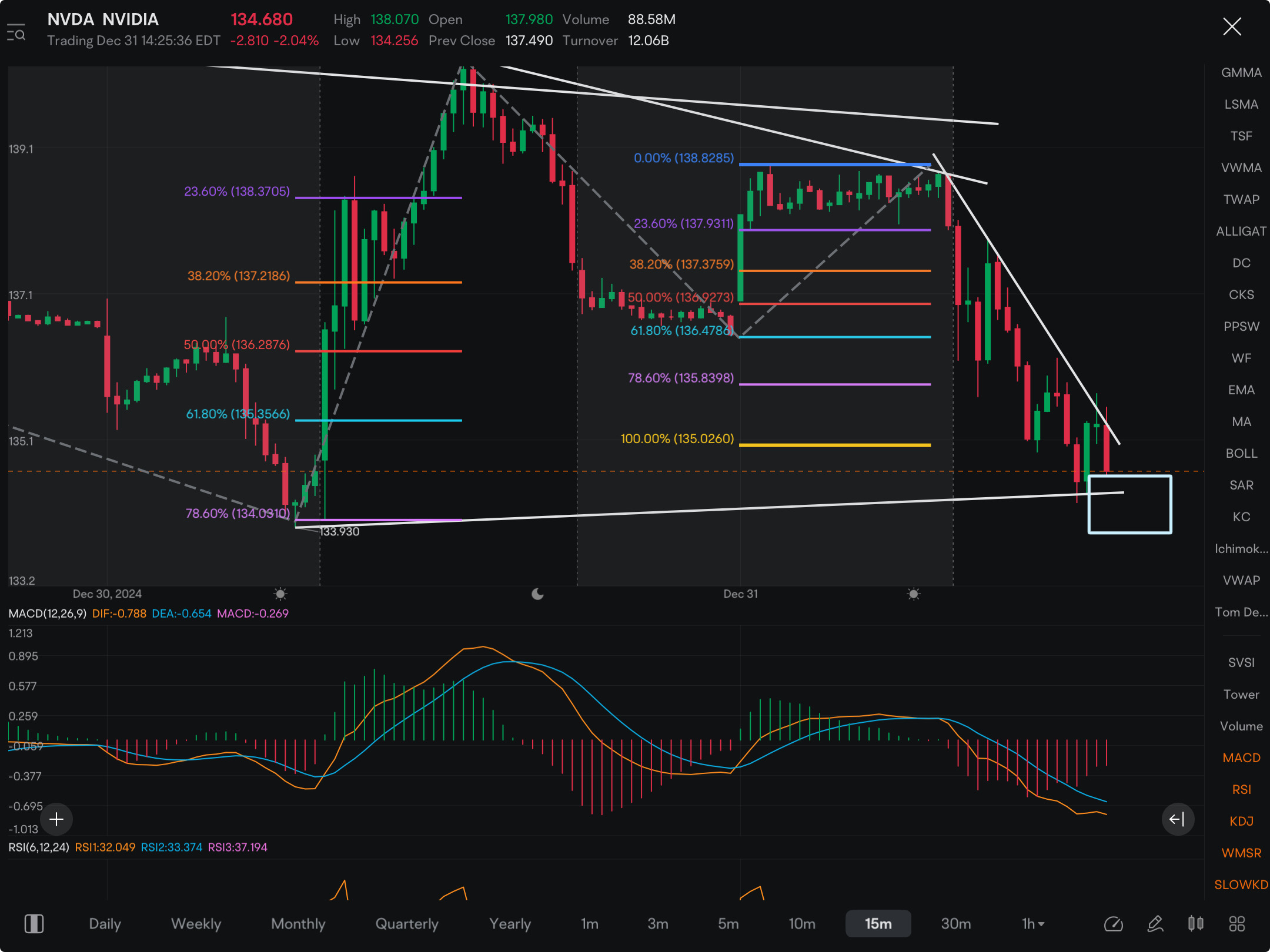Open the stock search menu icon

click(16, 32)
